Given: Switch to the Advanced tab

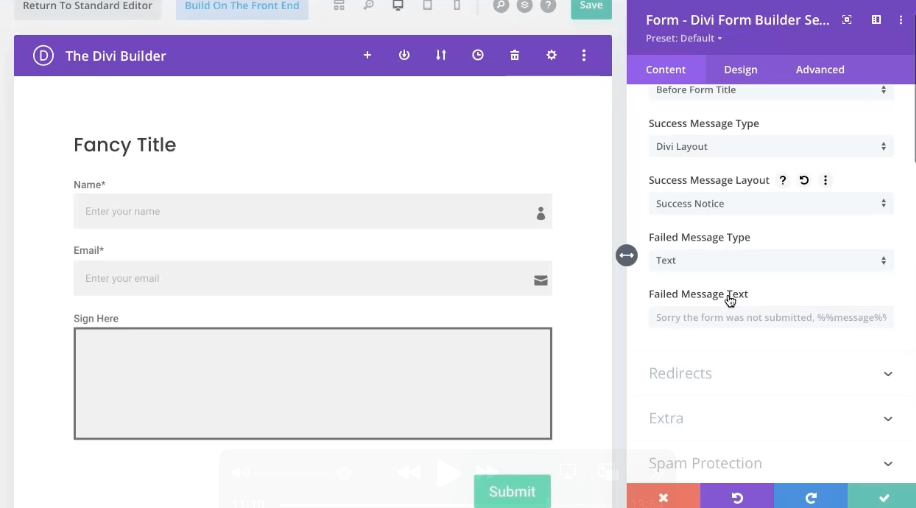Looking at the screenshot, I should (x=820, y=69).
